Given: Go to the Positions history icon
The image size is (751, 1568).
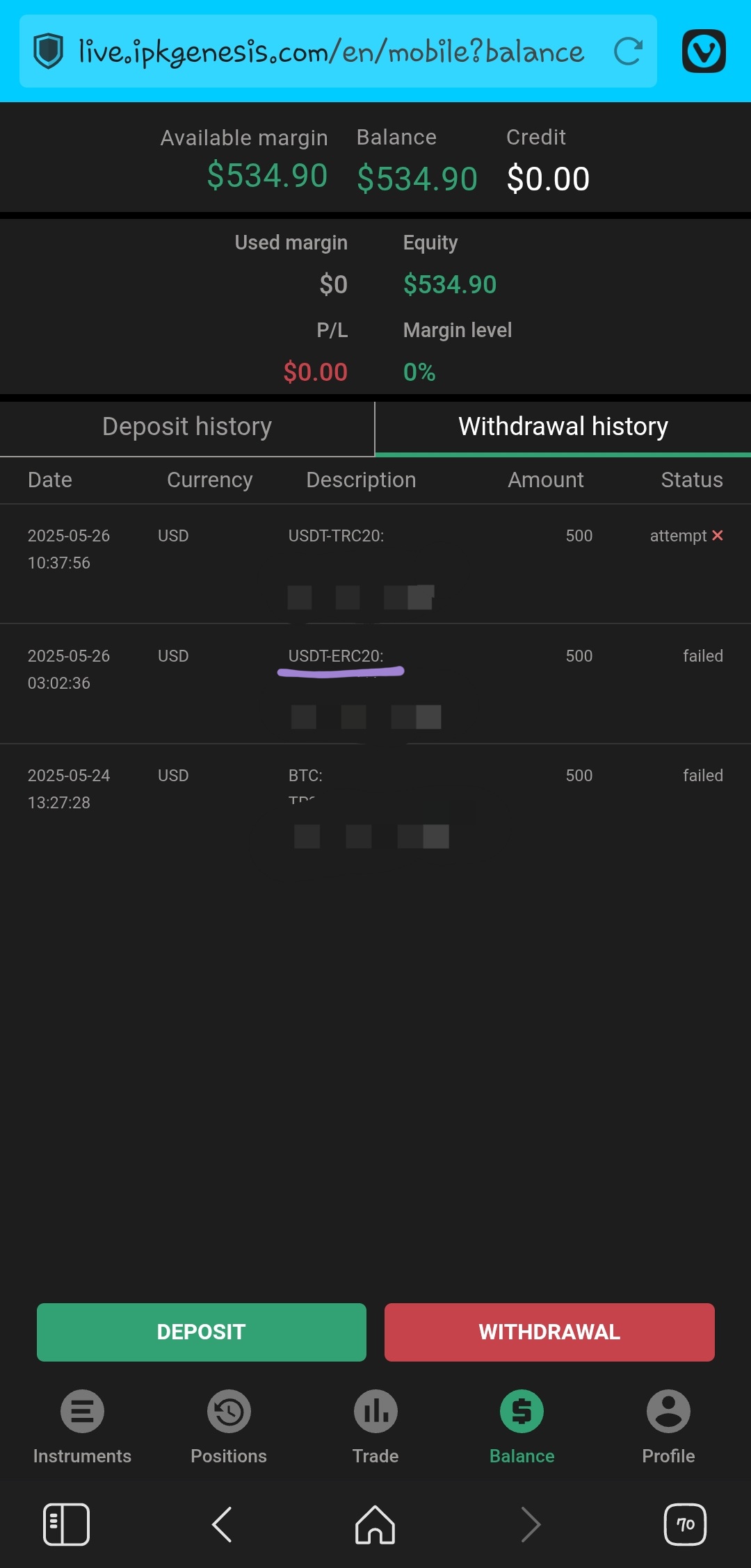Looking at the screenshot, I should (229, 1412).
